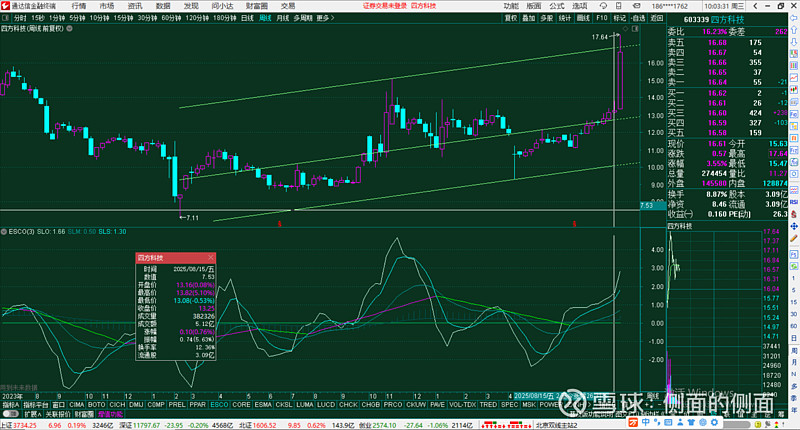Click the 公式 menu item
800x430 pixels.
557,6
